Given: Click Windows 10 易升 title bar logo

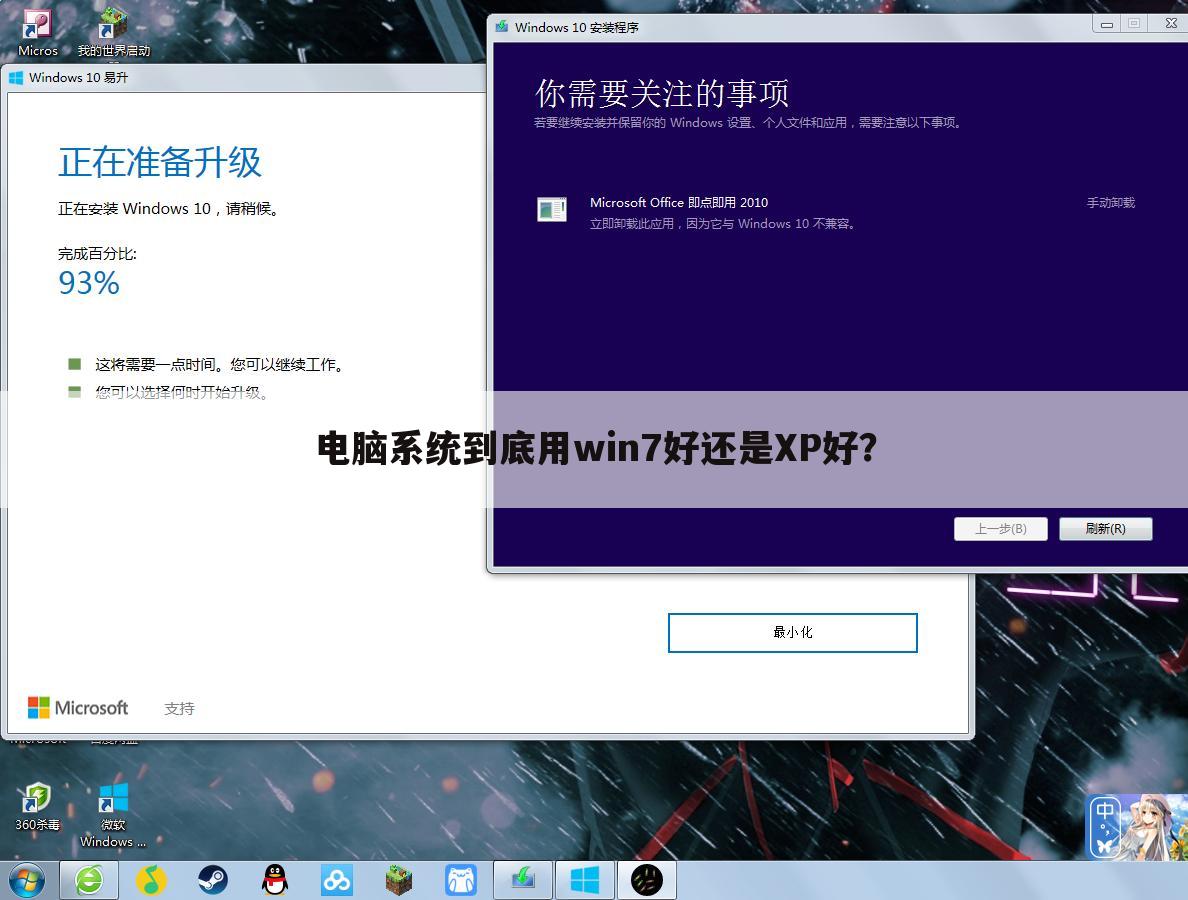Looking at the screenshot, I should pos(16,77).
